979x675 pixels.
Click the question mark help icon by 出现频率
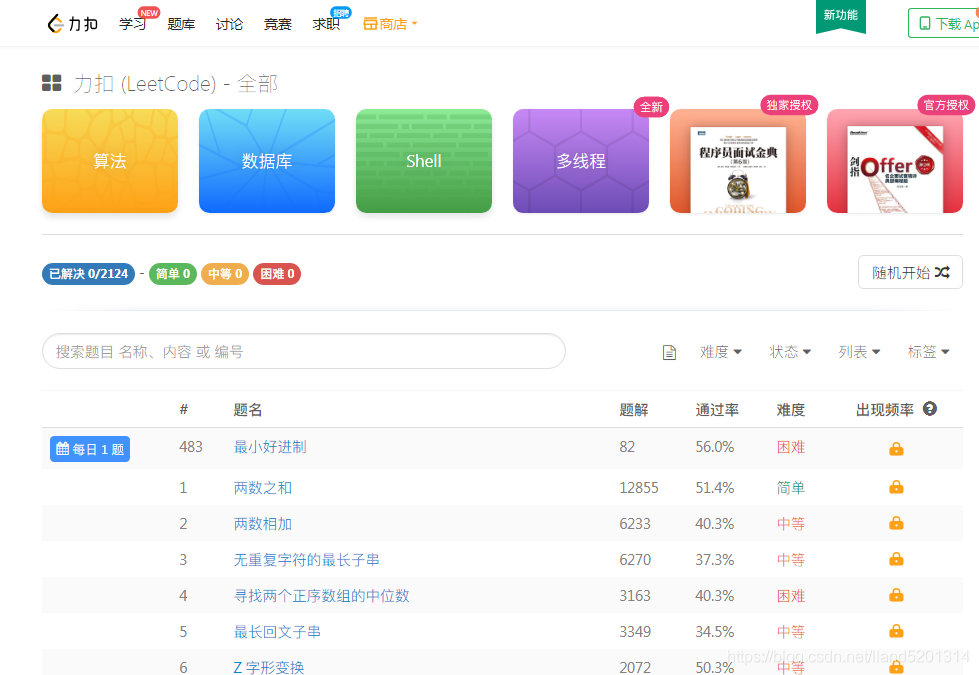click(930, 409)
